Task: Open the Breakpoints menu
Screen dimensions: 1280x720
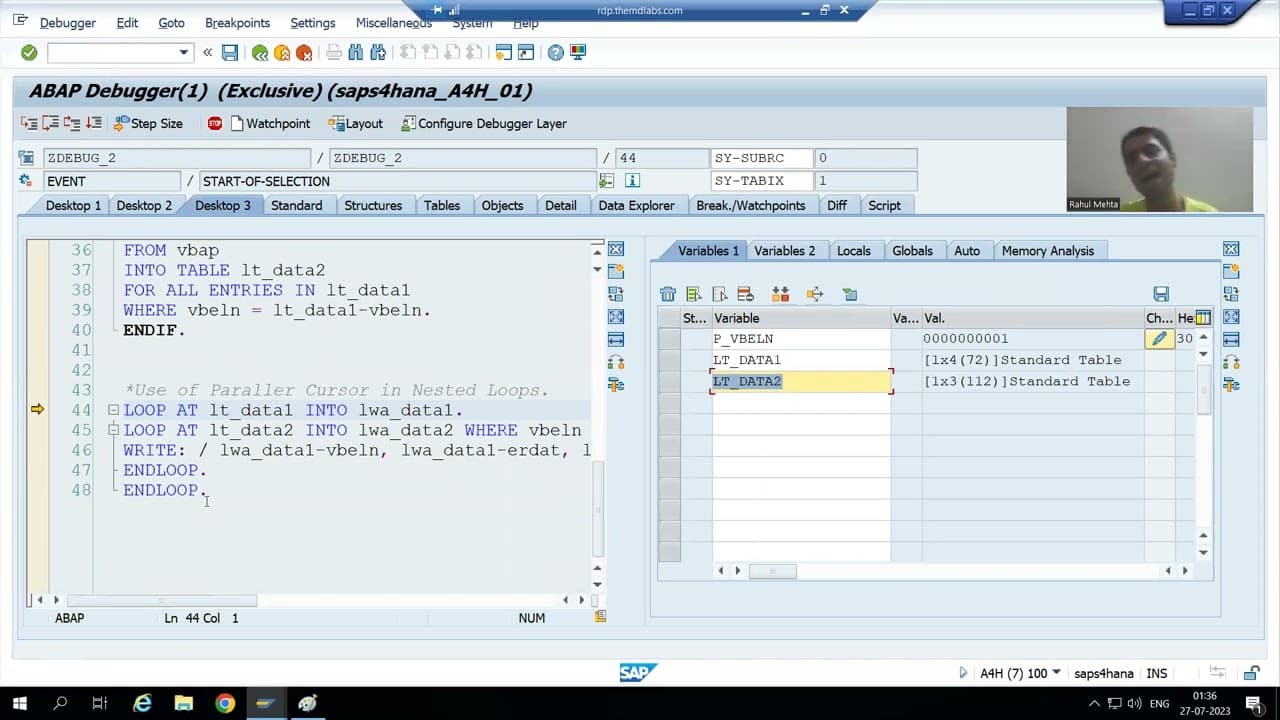Action: click(237, 22)
